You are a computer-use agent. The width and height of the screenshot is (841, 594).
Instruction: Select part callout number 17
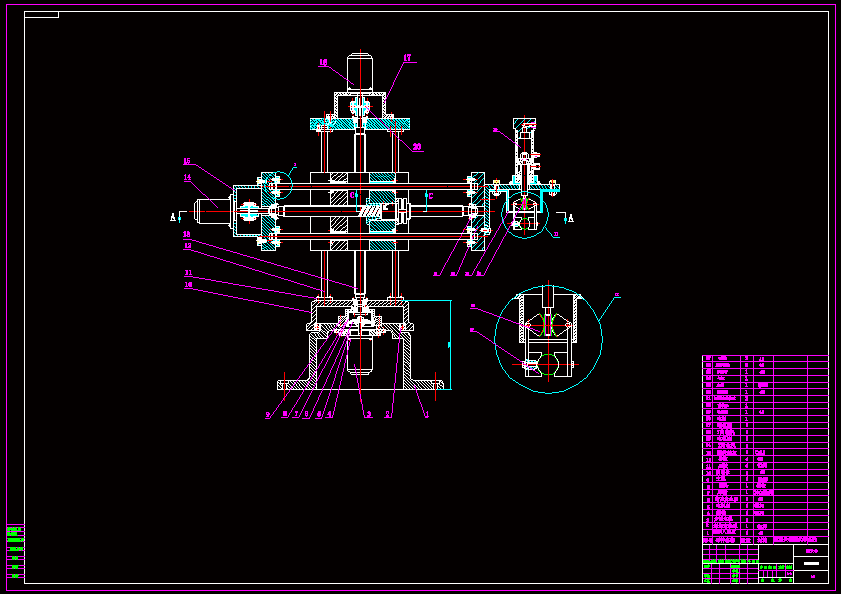point(407,58)
